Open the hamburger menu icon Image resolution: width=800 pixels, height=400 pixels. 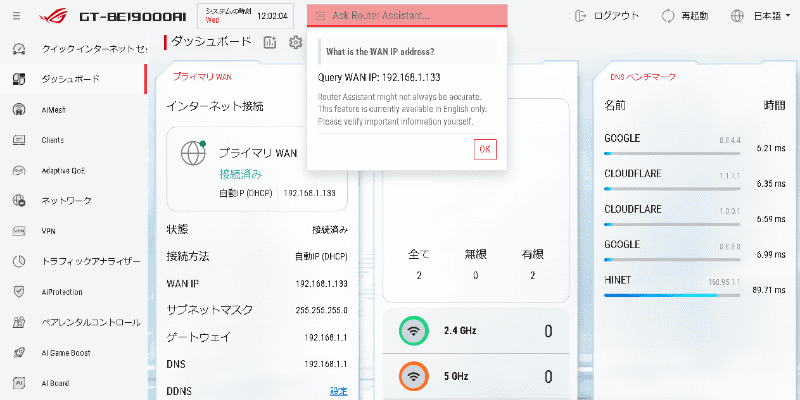[x=16, y=16]
